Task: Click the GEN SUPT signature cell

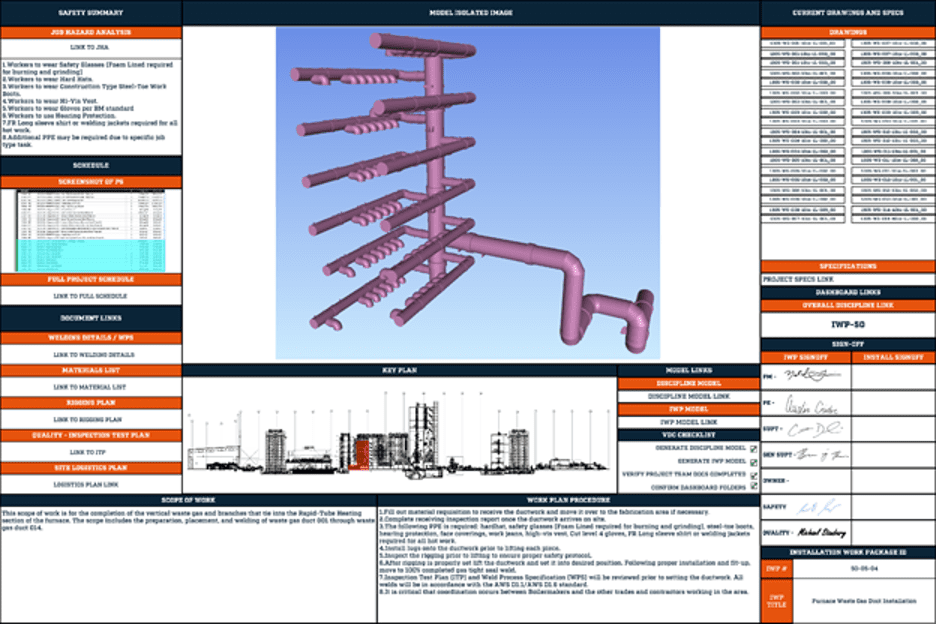Action: click(x=806, y=455)
